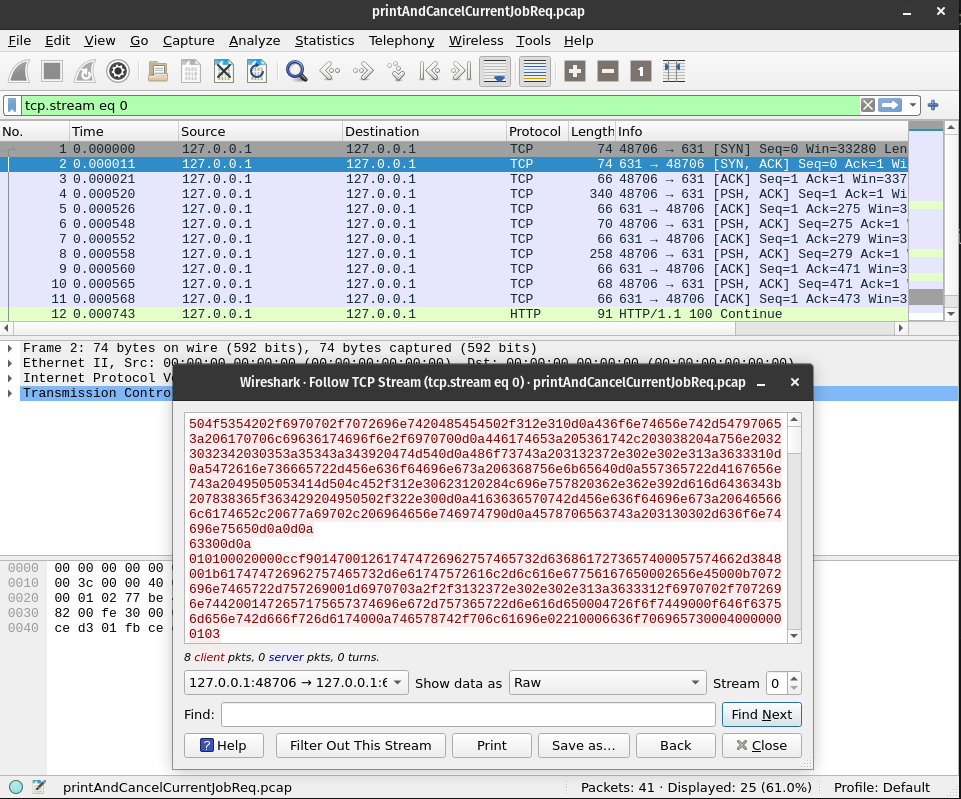Reload the capture file icon

click(x=257, y=71)
